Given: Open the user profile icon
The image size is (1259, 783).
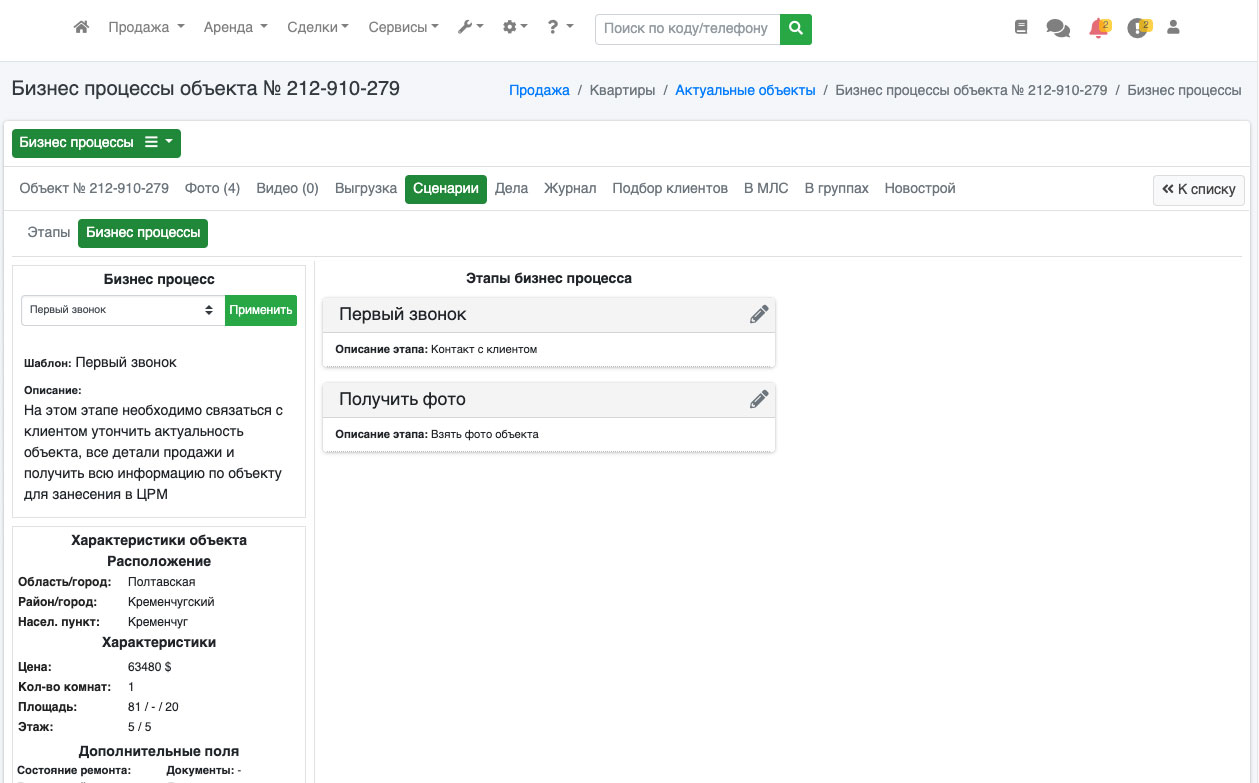Looking at the screenshot, I should coord(1174,28).
